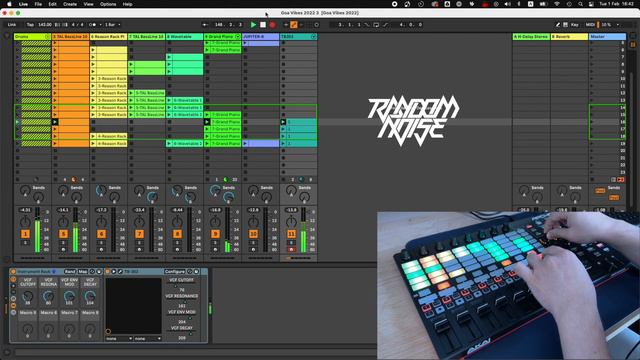640x360 pixels.
Task: Click Send A knob on Drums track
Action: pyautogui.click(x=25, y=190)
